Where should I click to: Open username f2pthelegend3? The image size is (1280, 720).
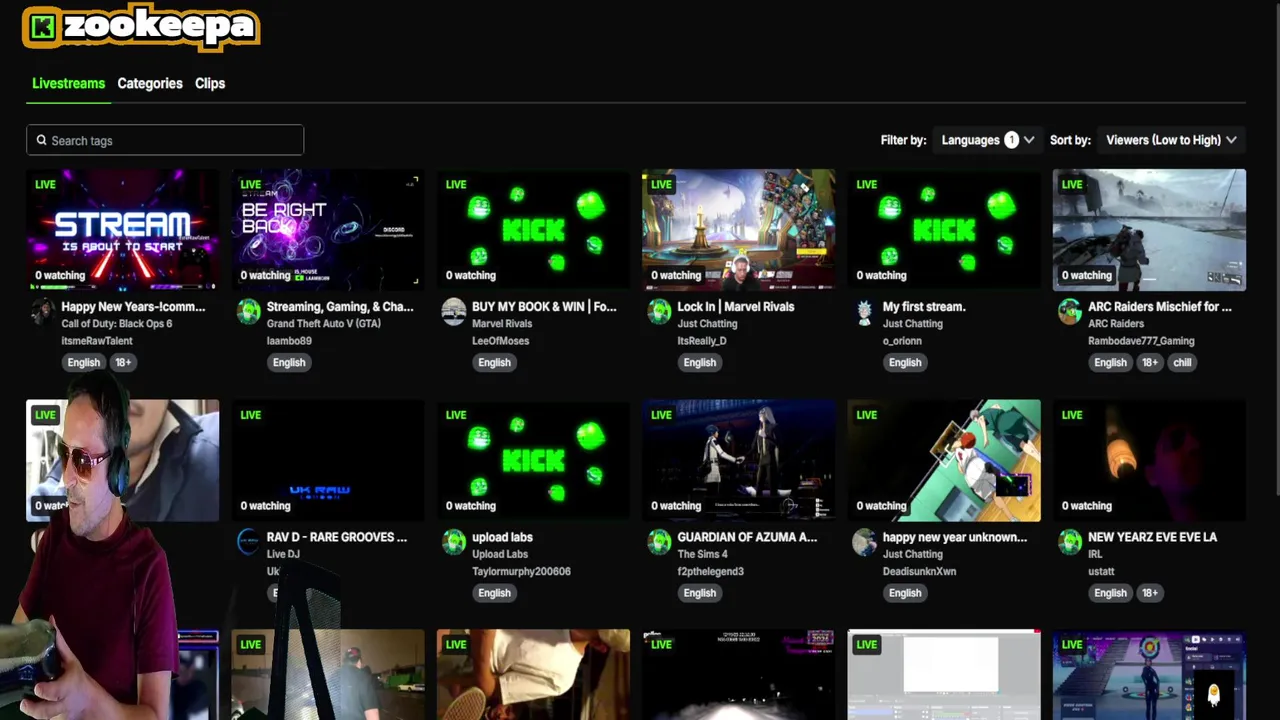[711, 571]
